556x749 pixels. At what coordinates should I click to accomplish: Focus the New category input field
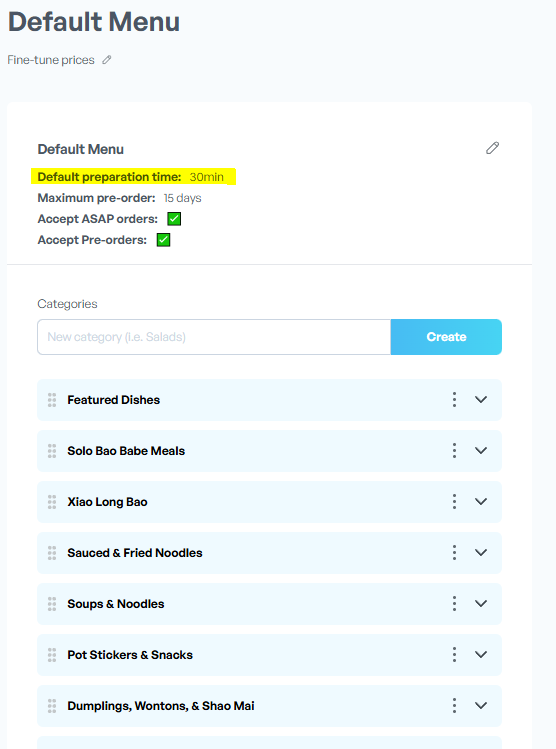[214, 337]
